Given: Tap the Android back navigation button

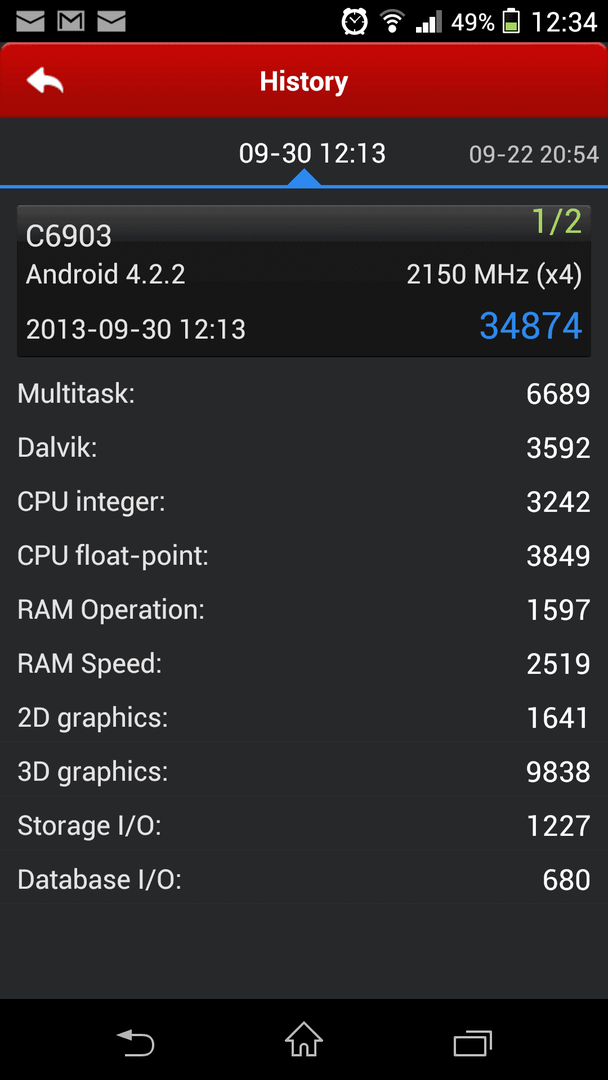Looking at the screenshot, I should pyautogui.click(x=135, y=1042).
